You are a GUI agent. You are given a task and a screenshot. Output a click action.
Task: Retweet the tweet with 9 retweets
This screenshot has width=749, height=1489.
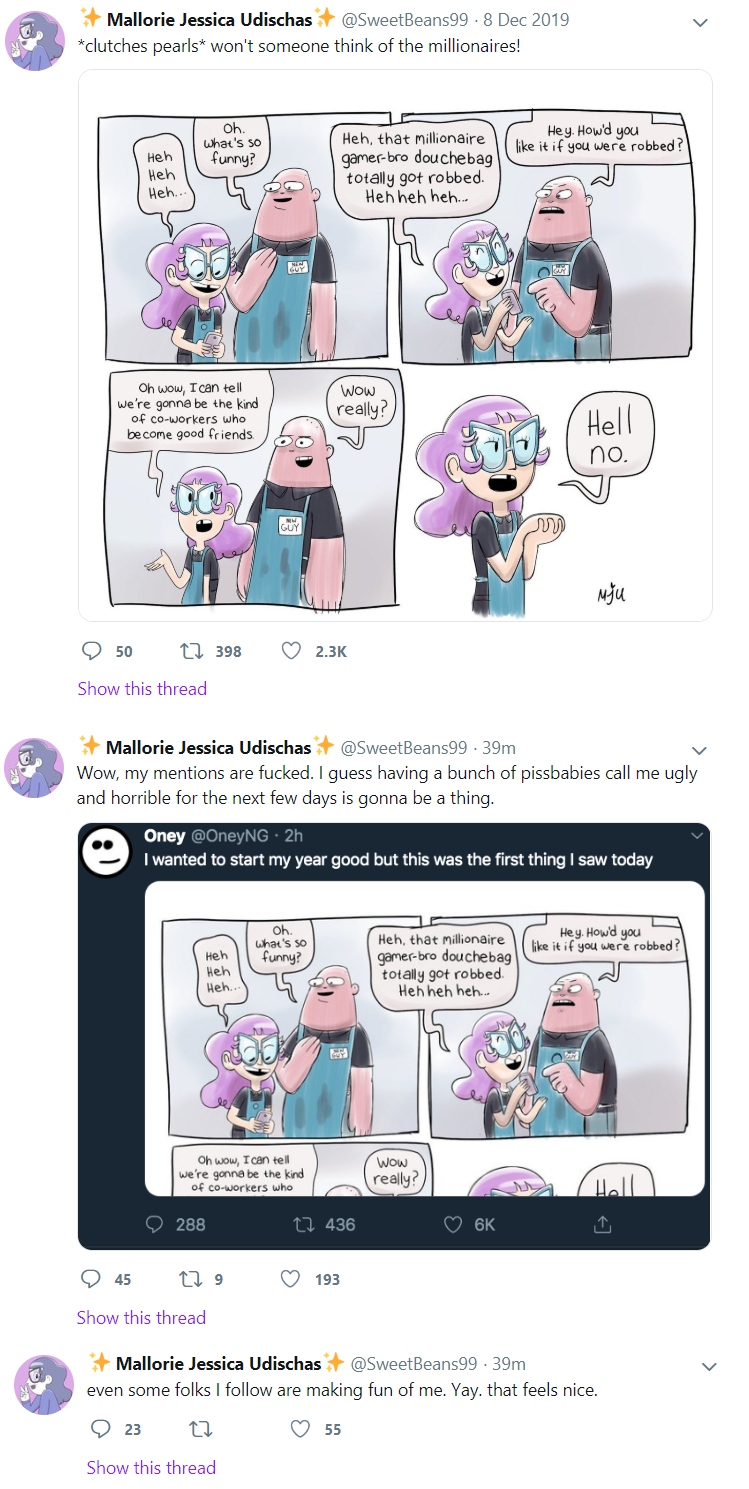[x=189, y=1279]
